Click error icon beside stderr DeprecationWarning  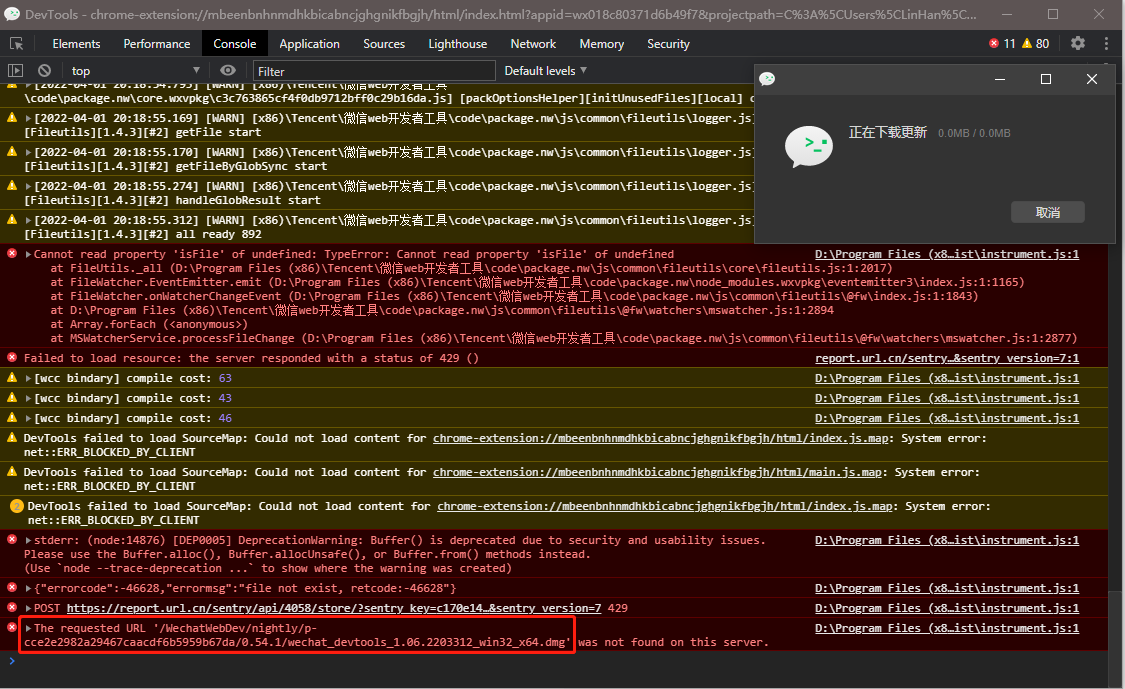12,540
